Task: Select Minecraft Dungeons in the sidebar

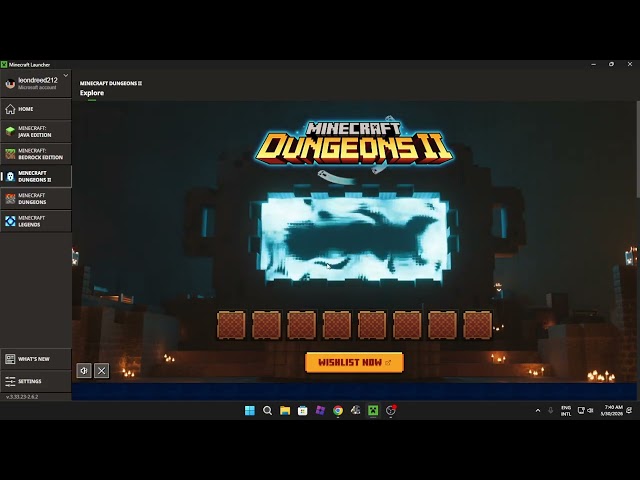Action: pos(36,199)
